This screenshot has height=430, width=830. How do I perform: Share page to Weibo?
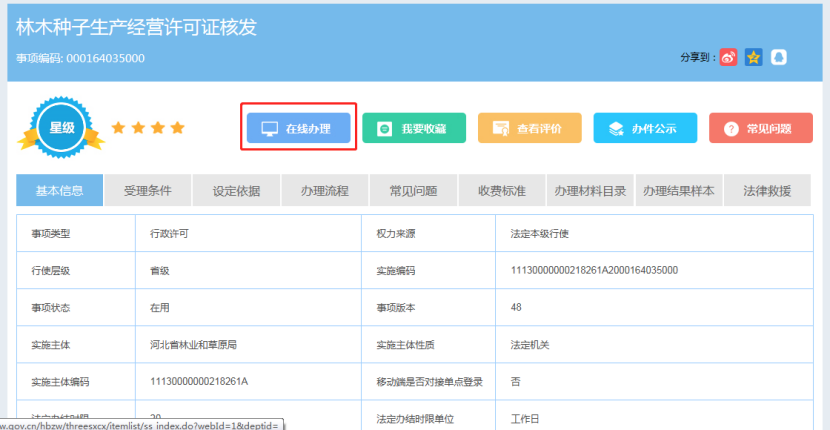tap(729, 57)
